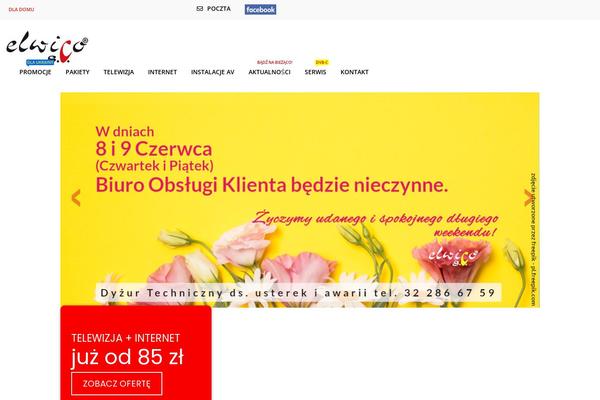600x400 pixels.
Task: Open the Promocje menu
Action: tap(35, 72)
